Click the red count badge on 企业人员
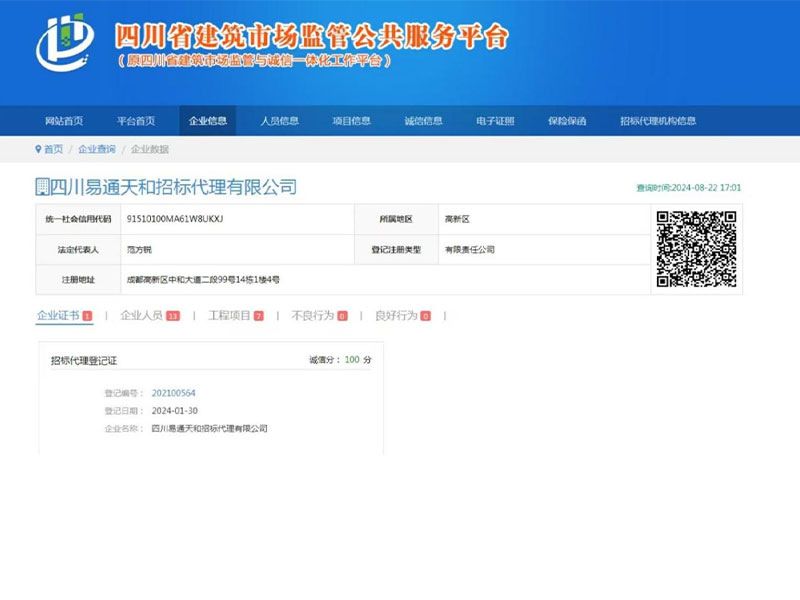The height and width of the screenshot is (600, 800). click(x=173, y=316)
